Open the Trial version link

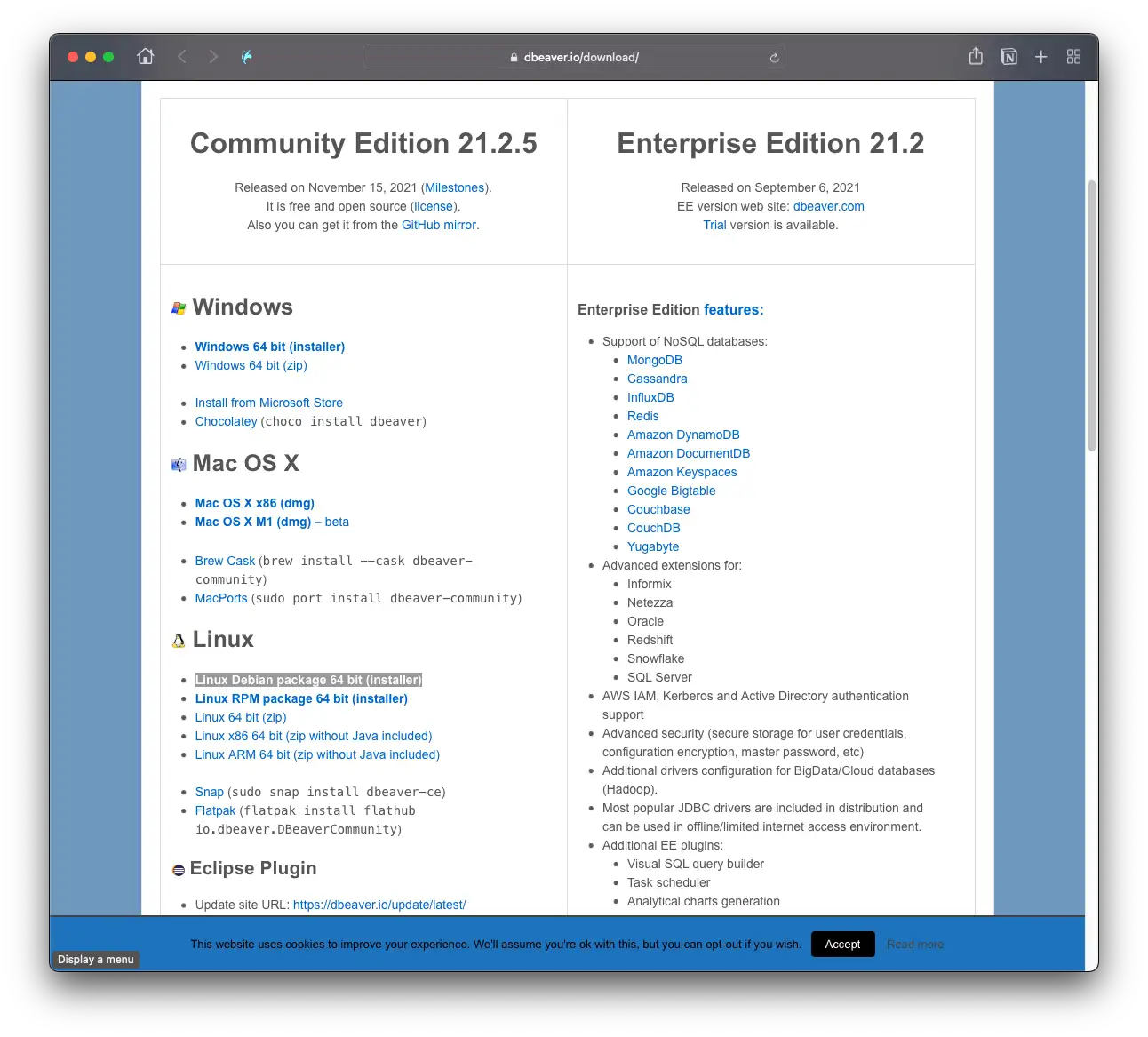click(x=714, y=225)
